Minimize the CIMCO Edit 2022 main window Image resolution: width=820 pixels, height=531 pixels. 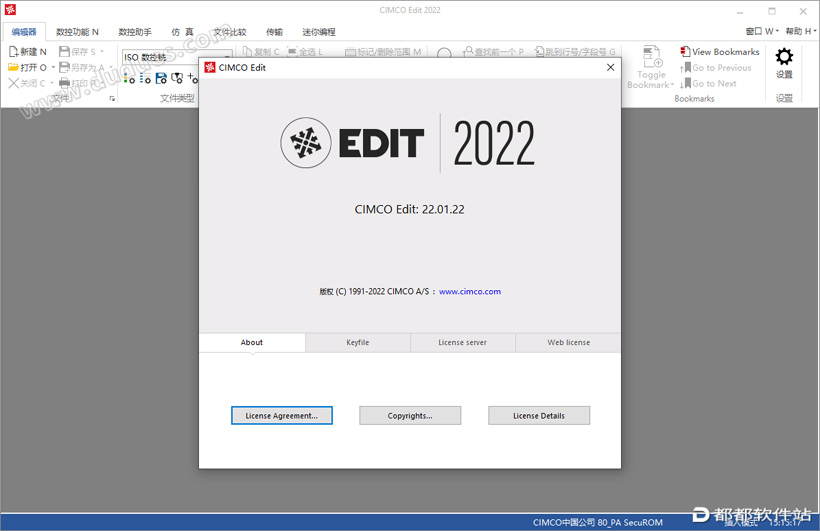point(740,11)
